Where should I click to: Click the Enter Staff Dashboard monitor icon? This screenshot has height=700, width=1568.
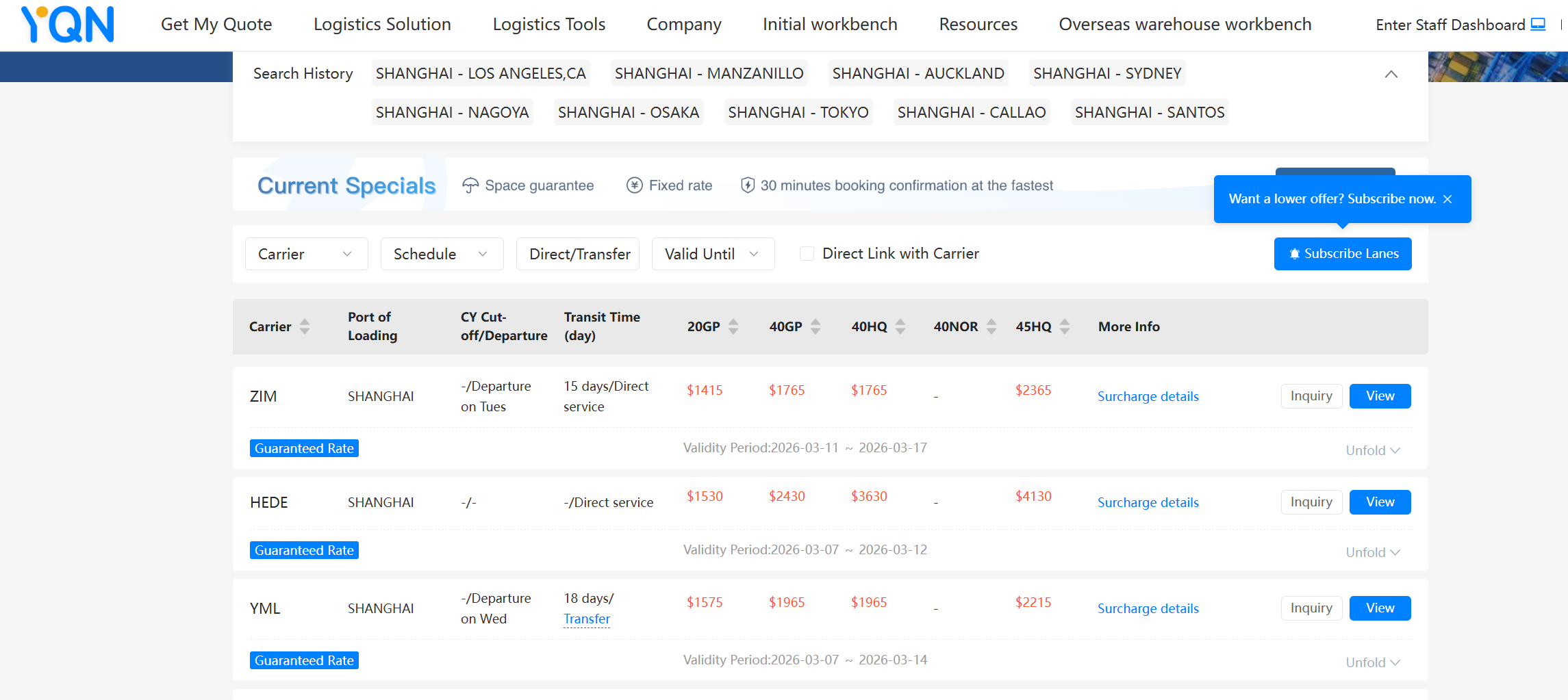tap(1538, 25)
